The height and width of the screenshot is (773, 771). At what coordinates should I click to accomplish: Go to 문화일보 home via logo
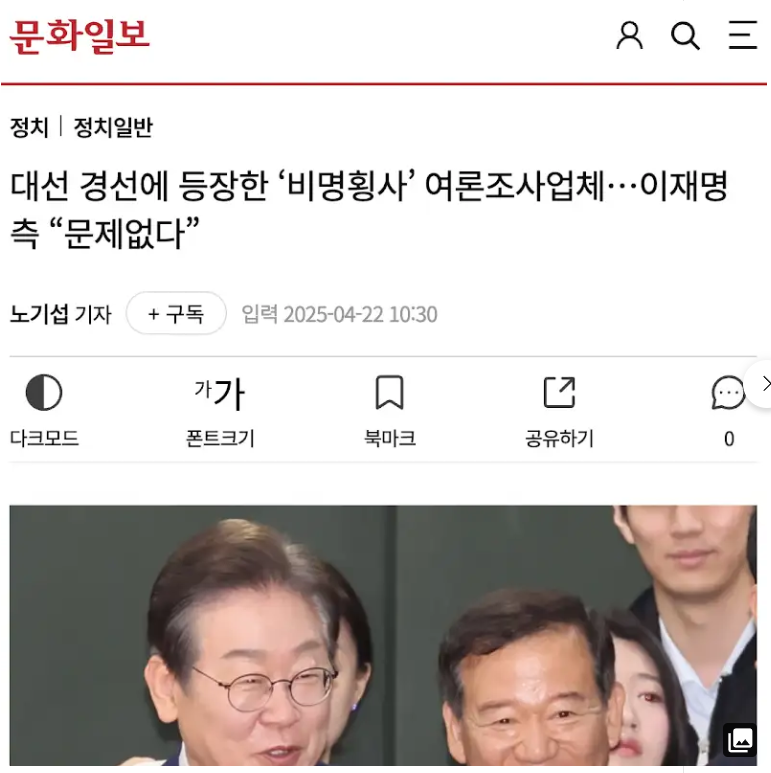pyautogui.click(x=80, y=36)
